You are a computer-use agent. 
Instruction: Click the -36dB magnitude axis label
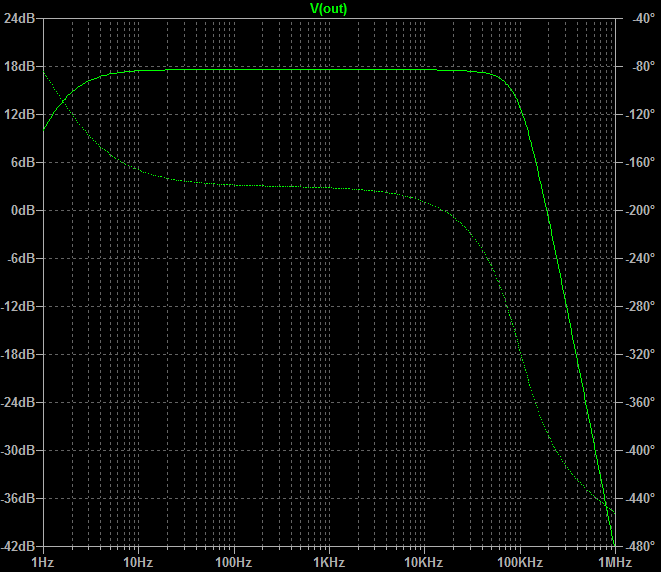click(x=18, y=498)
